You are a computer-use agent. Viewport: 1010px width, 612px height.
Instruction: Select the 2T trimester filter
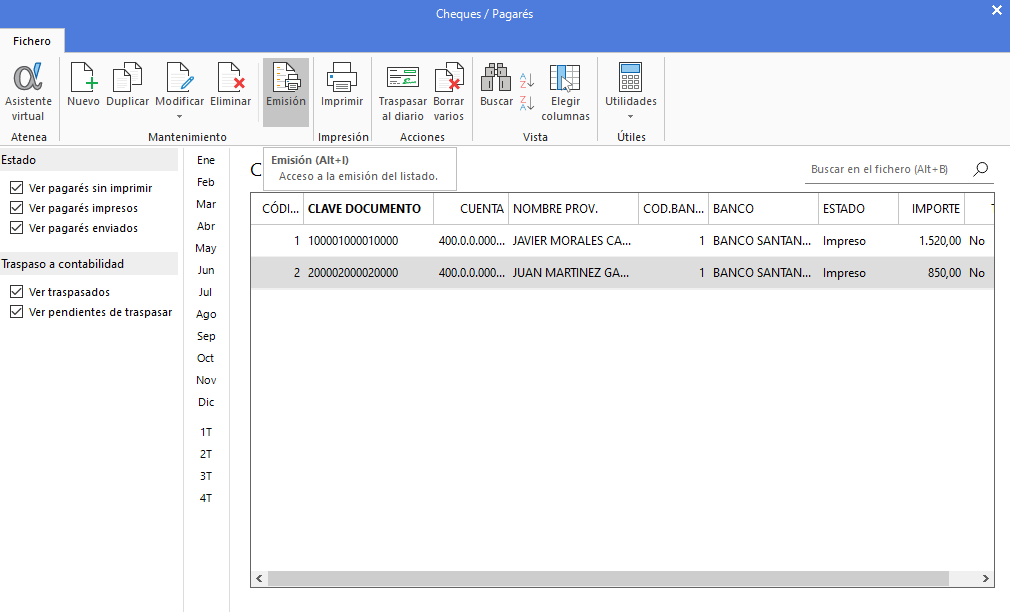[x=204, y=454]
